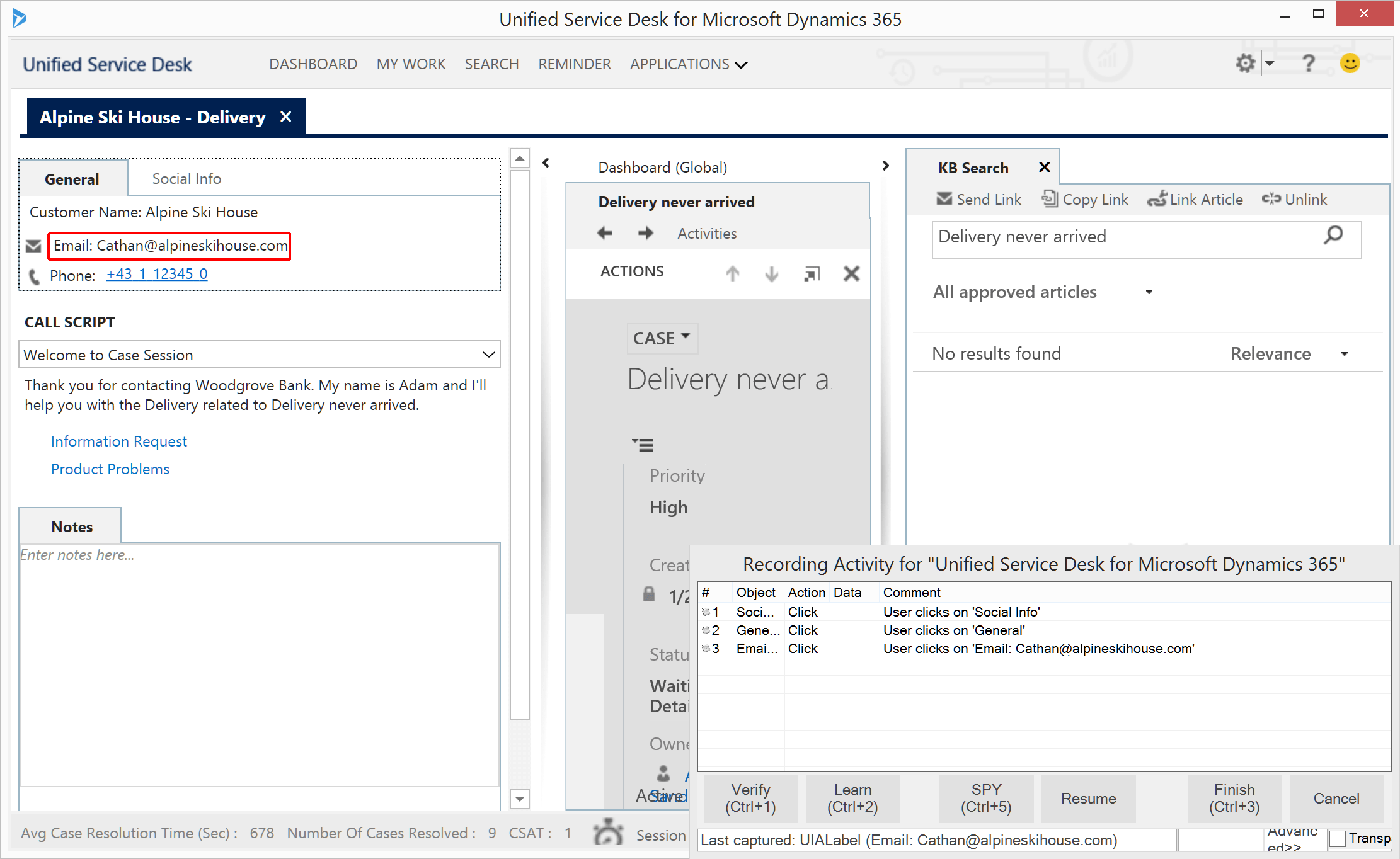The image size is (1400, 859).
Task: Expand the All approved articles dropdown
Action: (1150, 292)
